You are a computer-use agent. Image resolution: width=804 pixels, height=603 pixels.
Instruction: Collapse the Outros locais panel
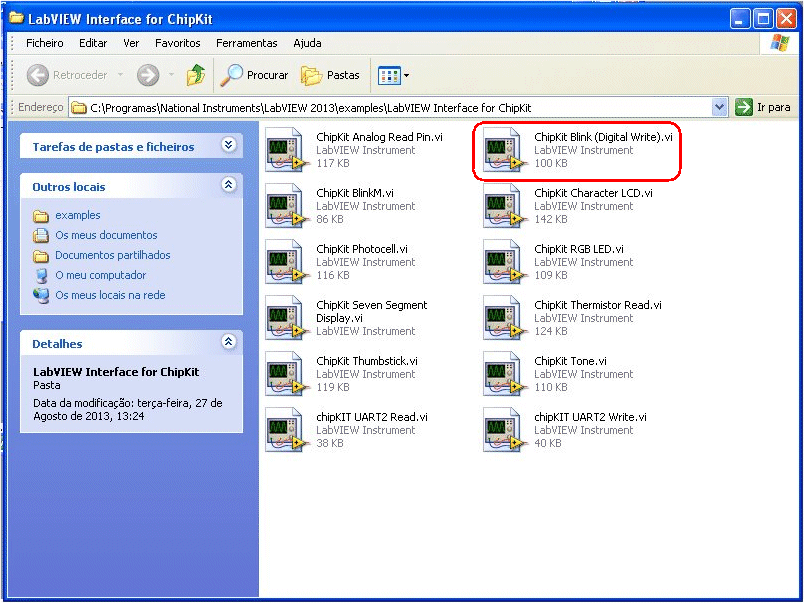(228, 186)
